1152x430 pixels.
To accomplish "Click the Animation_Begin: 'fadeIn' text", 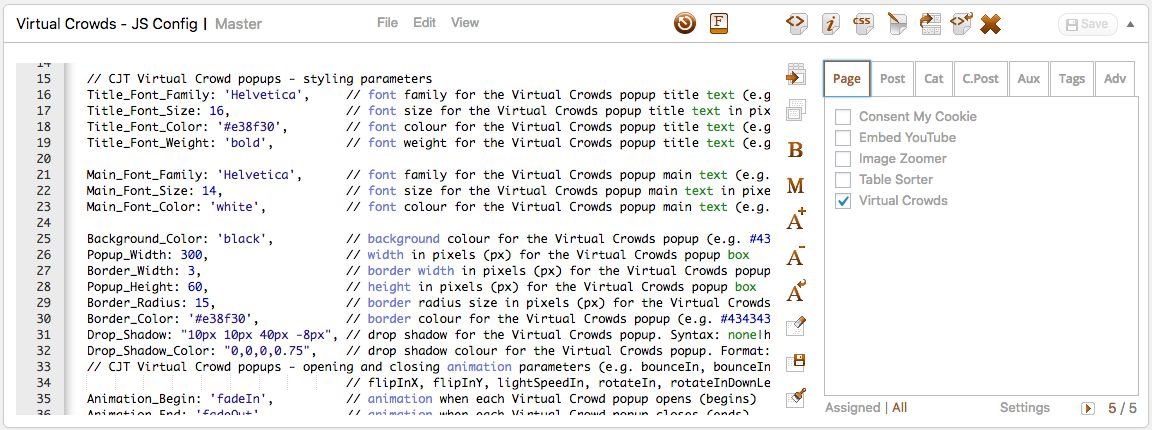I will coord(180,399).
